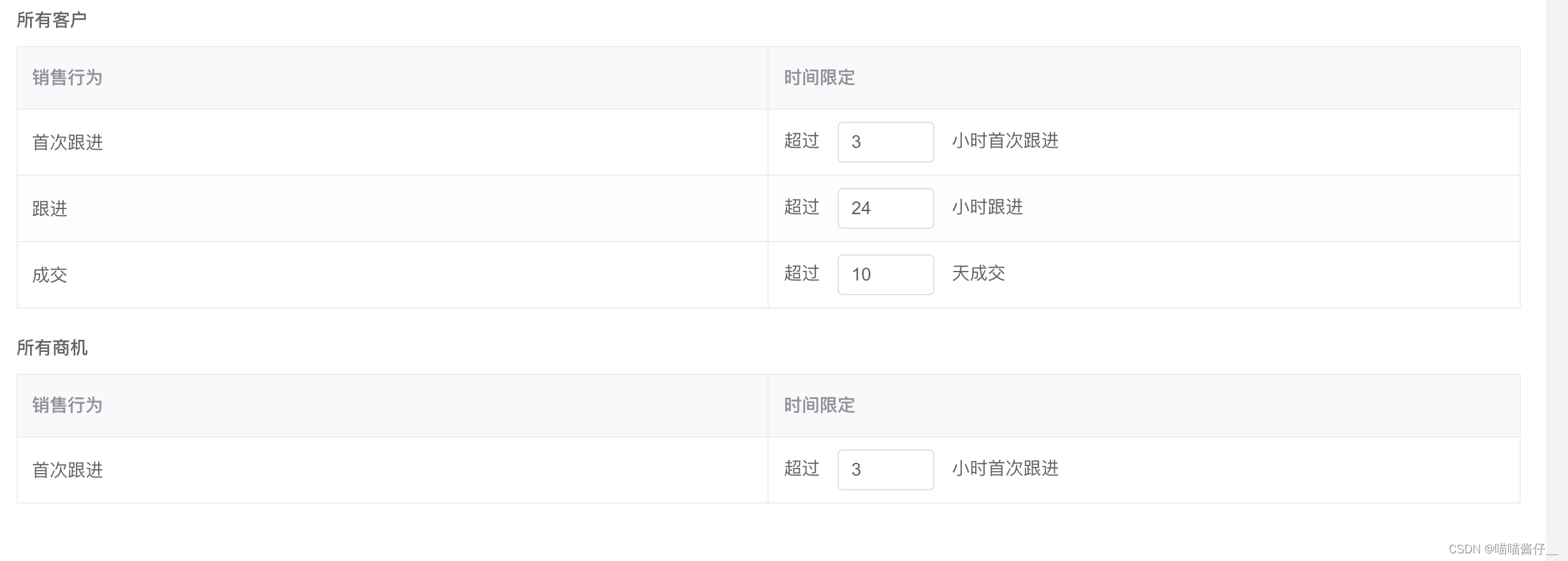Click the 成交 row label

(48, 274)
